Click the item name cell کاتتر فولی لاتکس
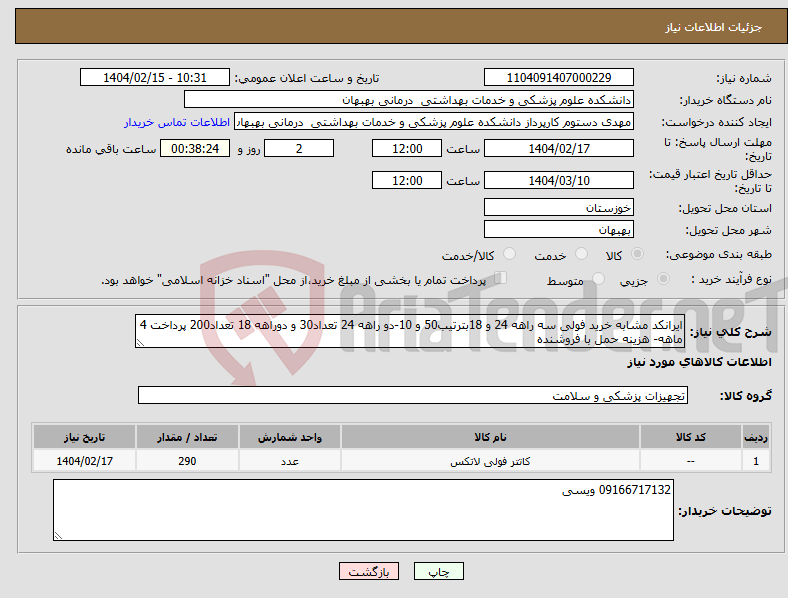 tap(490, 461)
